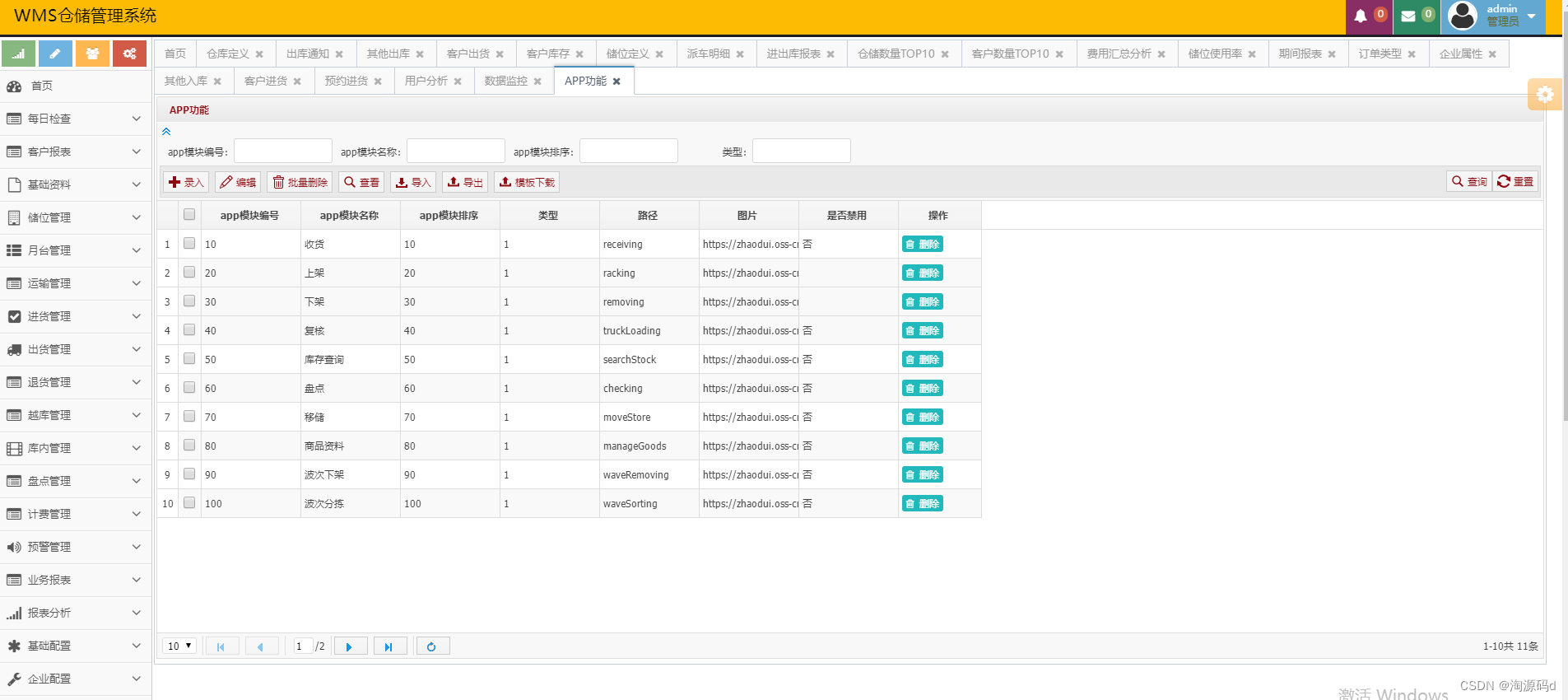Screen dimensions: 1568x700
Task: Click 导入 import button
Action: coord(413,182)
